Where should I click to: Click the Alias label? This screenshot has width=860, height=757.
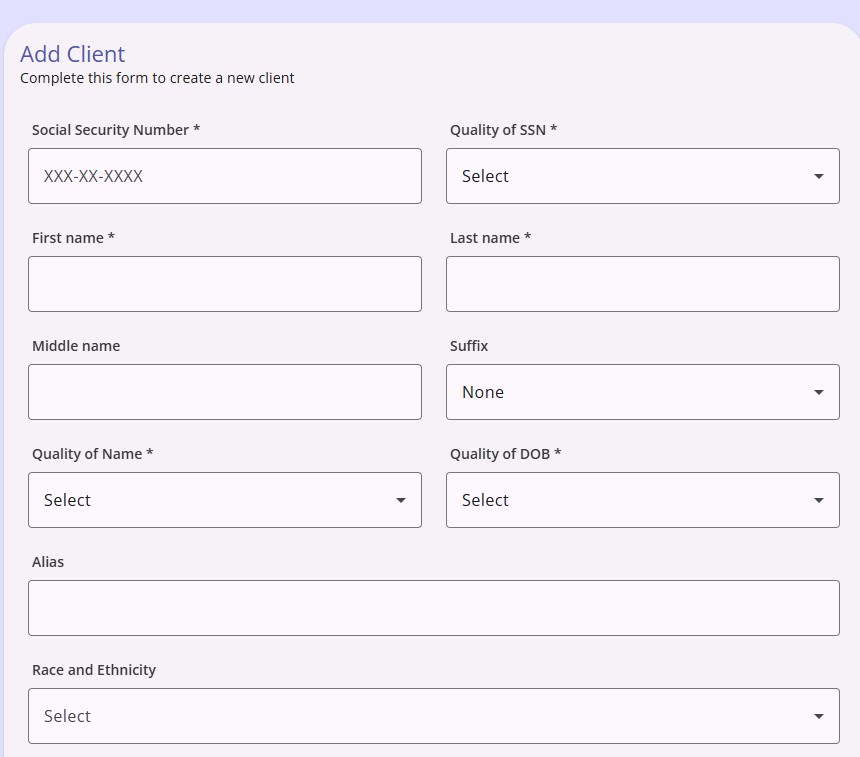coord(48,562)
